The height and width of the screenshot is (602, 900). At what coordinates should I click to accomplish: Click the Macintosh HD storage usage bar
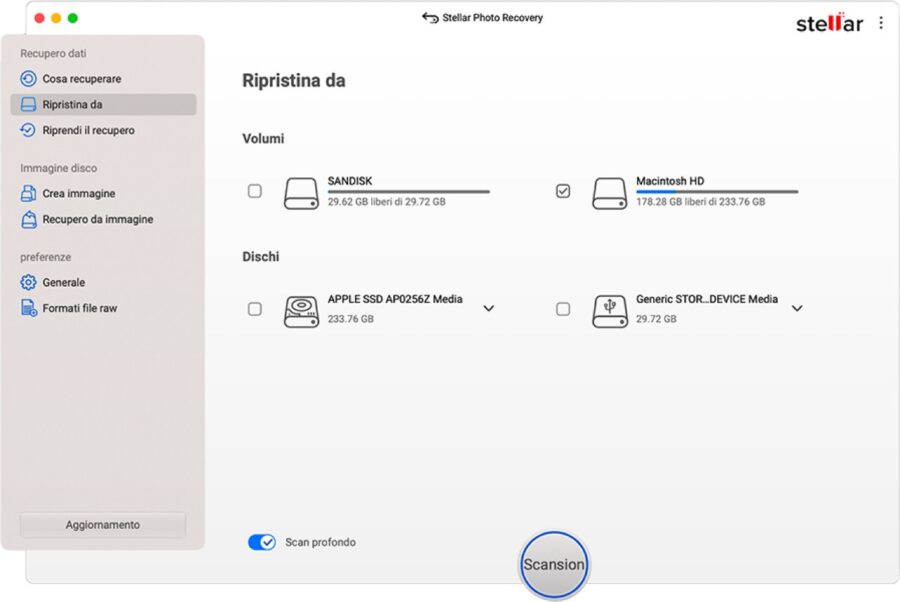pyautogui.click(x=717, y=192)
